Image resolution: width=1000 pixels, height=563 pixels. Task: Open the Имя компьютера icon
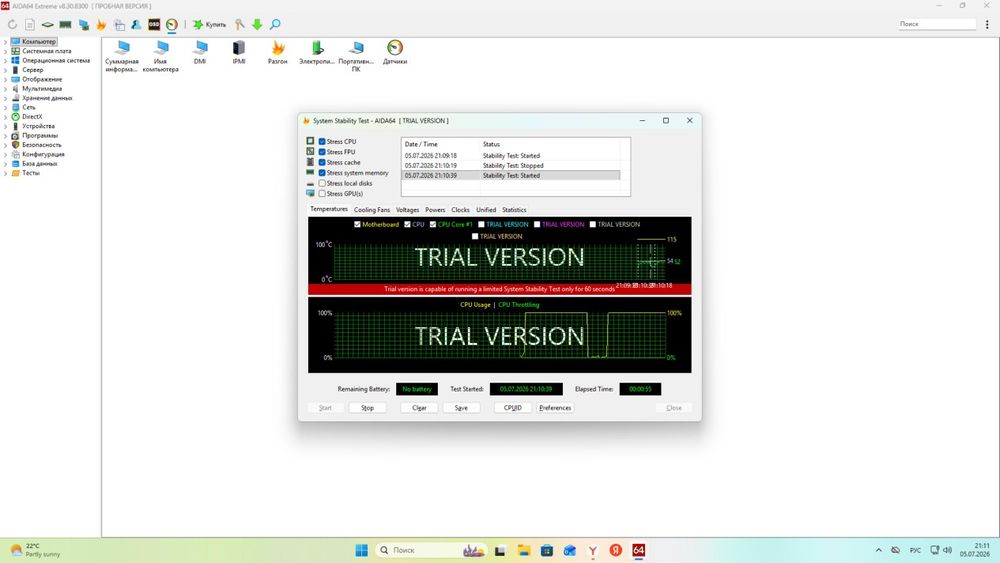click(x=161, y=56)
